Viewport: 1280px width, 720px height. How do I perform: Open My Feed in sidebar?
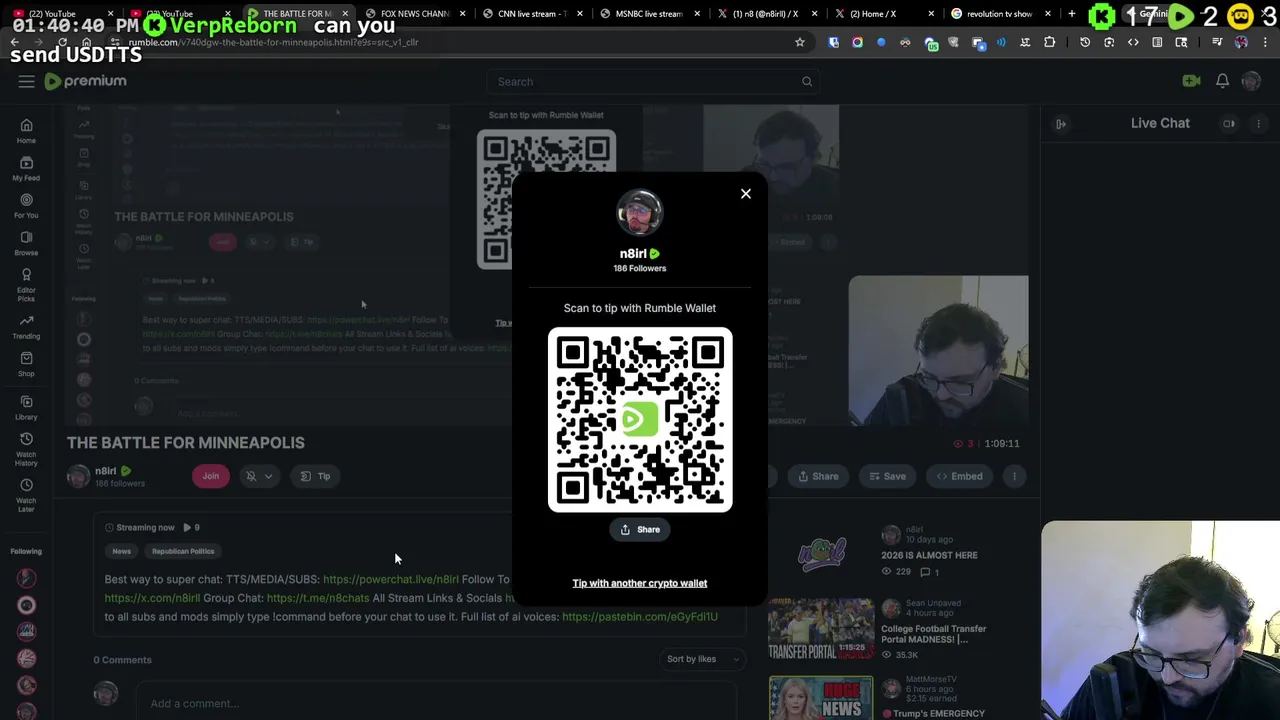pos(26,168)
